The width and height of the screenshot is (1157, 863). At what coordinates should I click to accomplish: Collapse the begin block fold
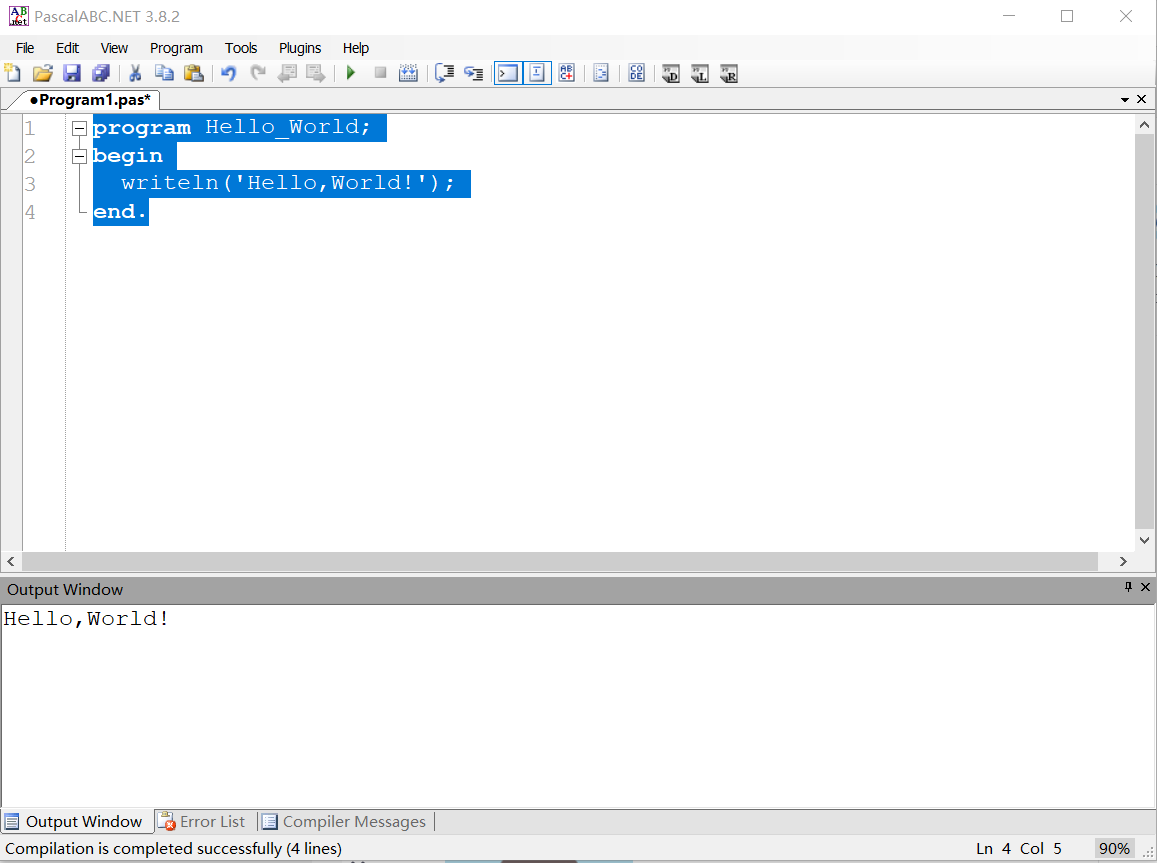click(80, 156)
